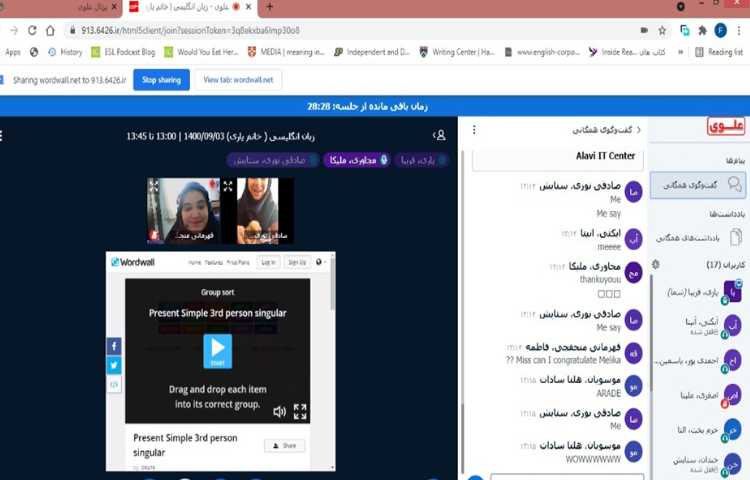750x480 pixels.
Task: Go to the browser home page icon
Action: point(50,31)
